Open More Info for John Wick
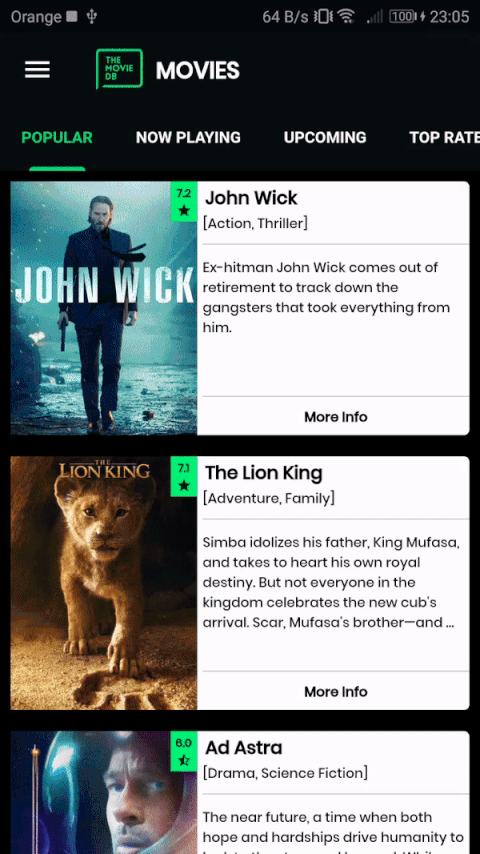The height and width of the screenshot is (854, 480). coord(336,417)
